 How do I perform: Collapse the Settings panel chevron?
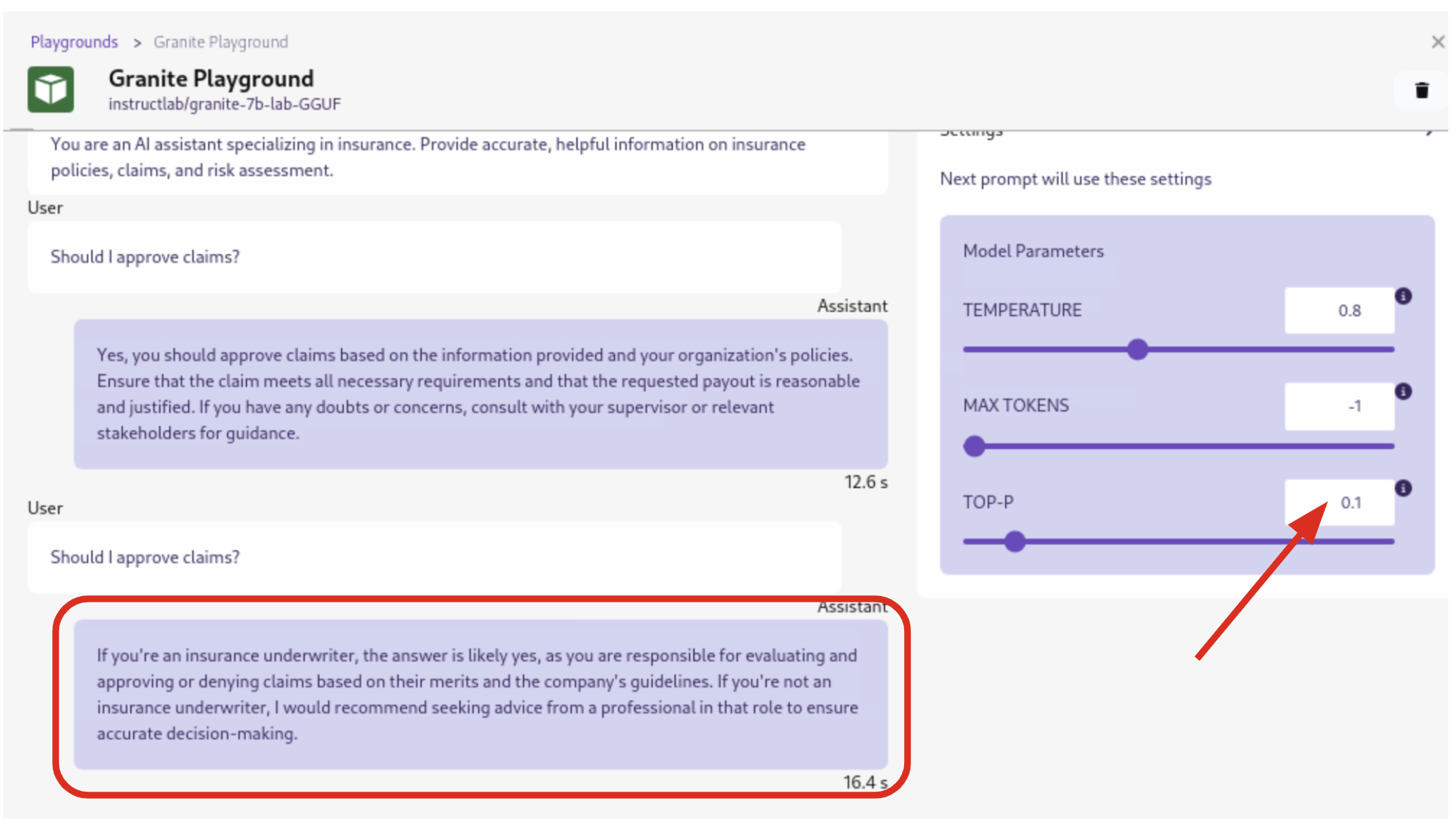click(1429, 132)
